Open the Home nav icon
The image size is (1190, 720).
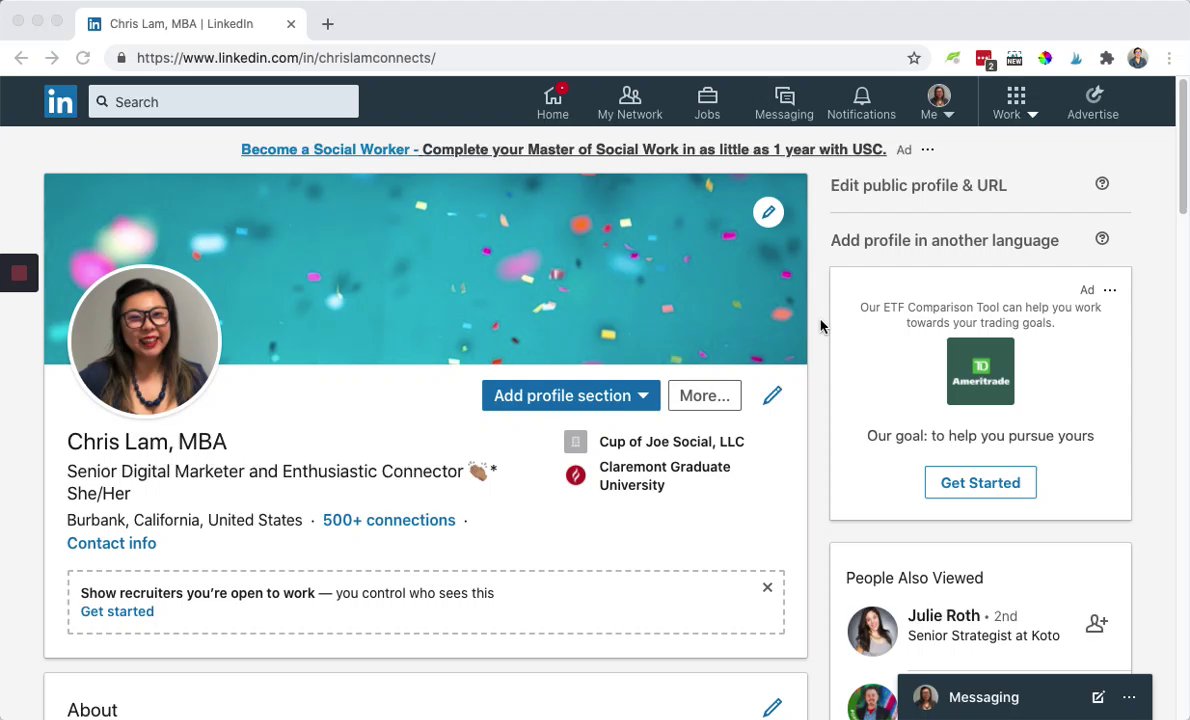pos(552,102)
